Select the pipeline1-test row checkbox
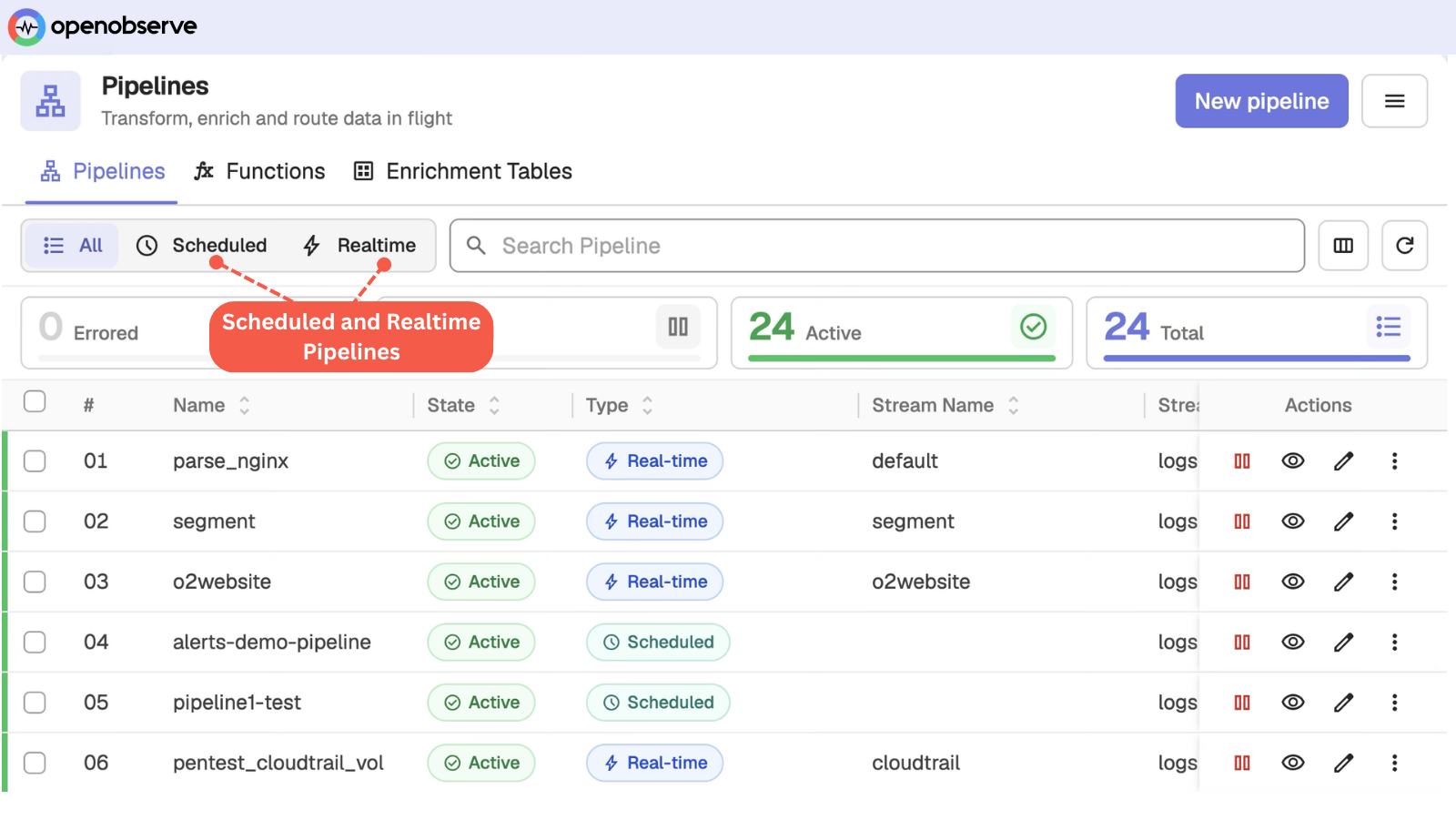This screenshot has width=1456, height=830. tap(35, 703)
